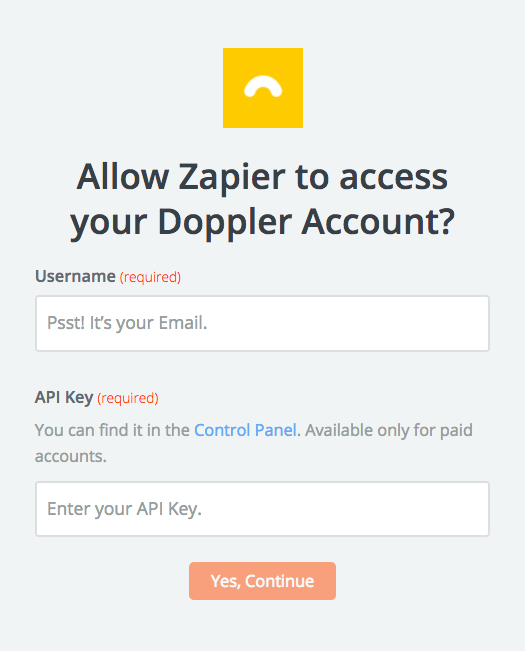Viewport: 525px width, 651px height.
Task: Click the API Key label
Action: point(64,398)
